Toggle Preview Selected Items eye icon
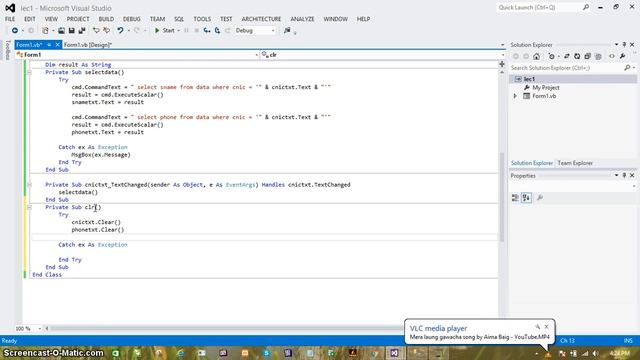The width and height of the screenshot is (640, 360). tap(611, 56)
